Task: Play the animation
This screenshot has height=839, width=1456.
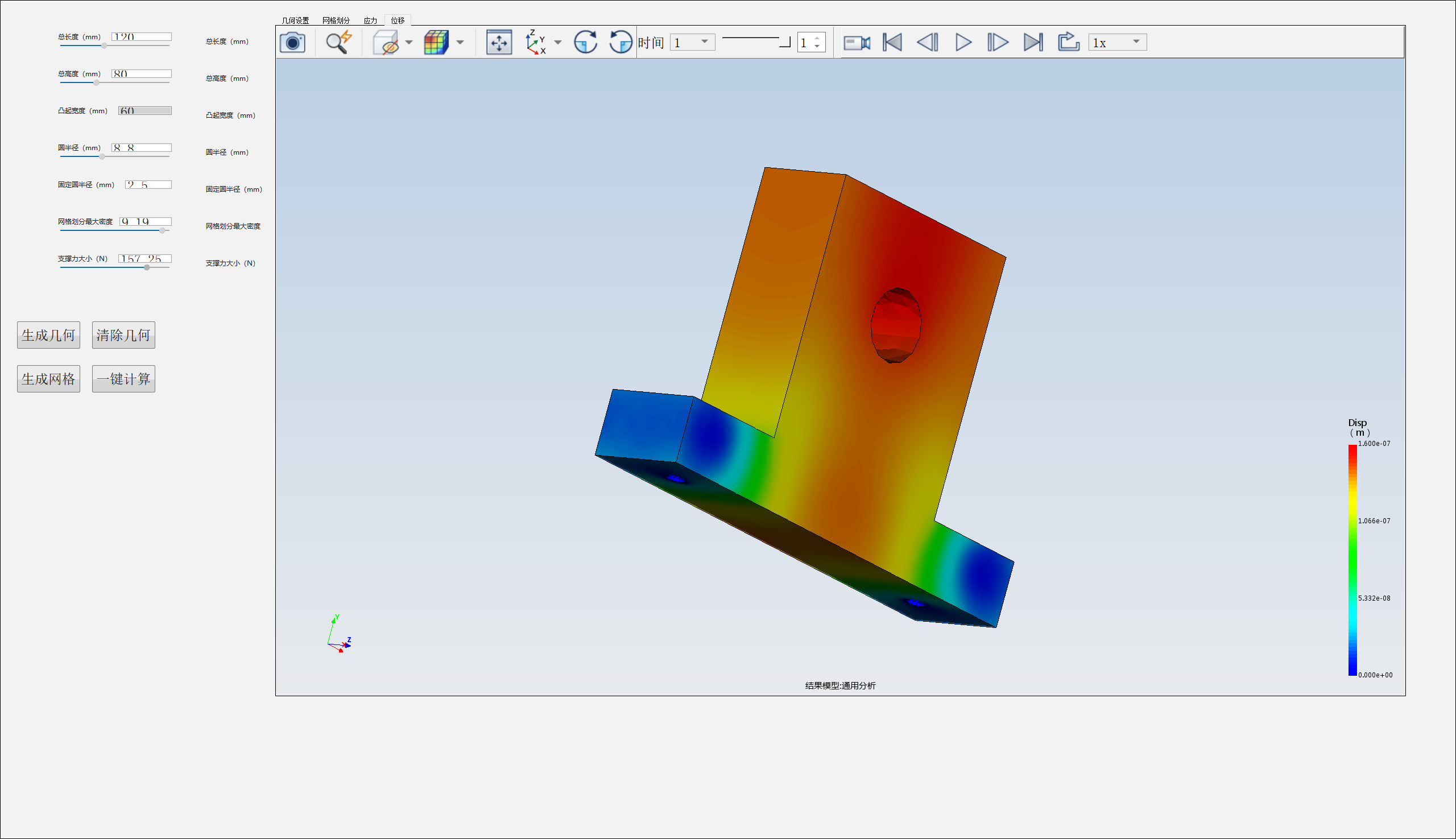Action: [x=963, y=42]
